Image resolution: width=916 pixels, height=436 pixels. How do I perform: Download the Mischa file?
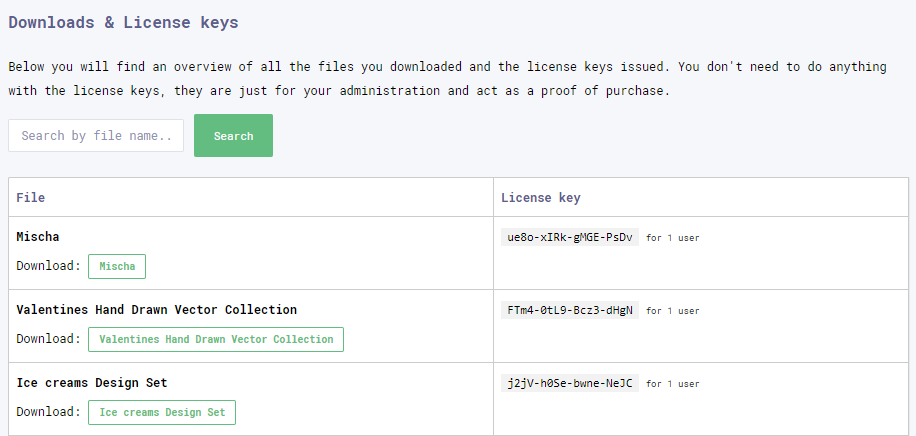[117, 267]
